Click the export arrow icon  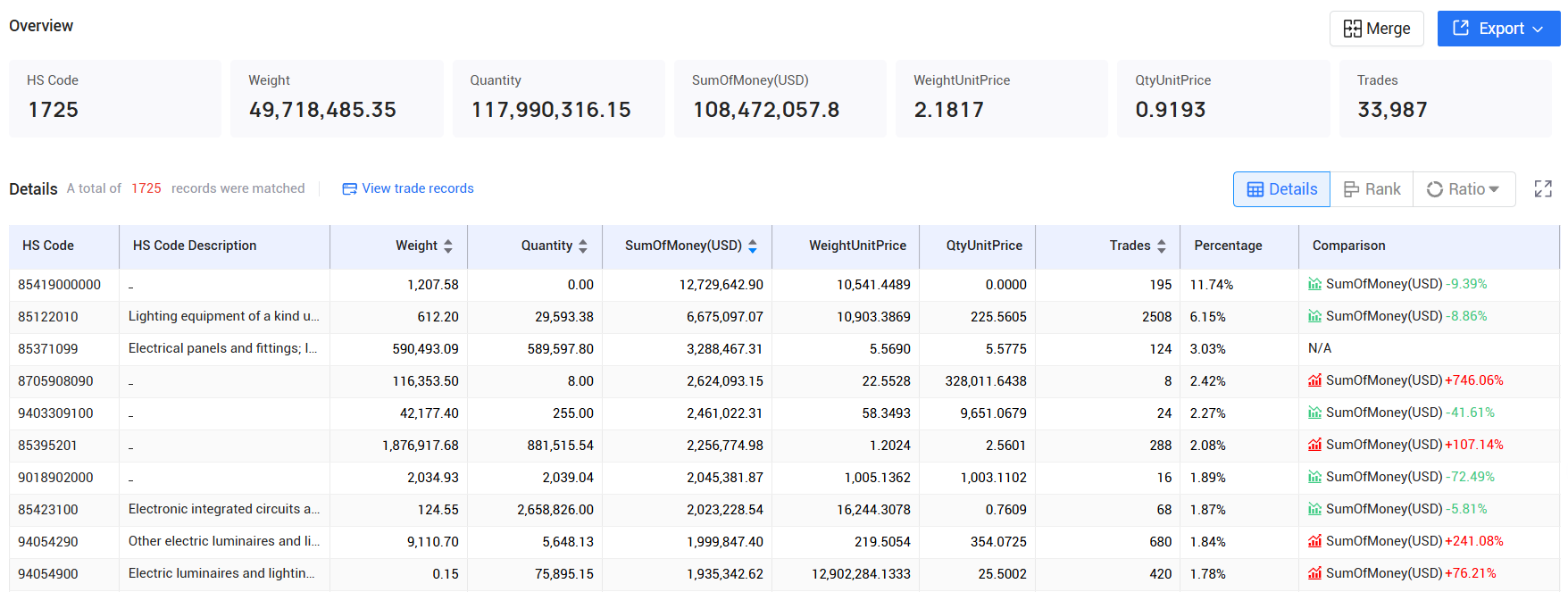(1461, 28)
